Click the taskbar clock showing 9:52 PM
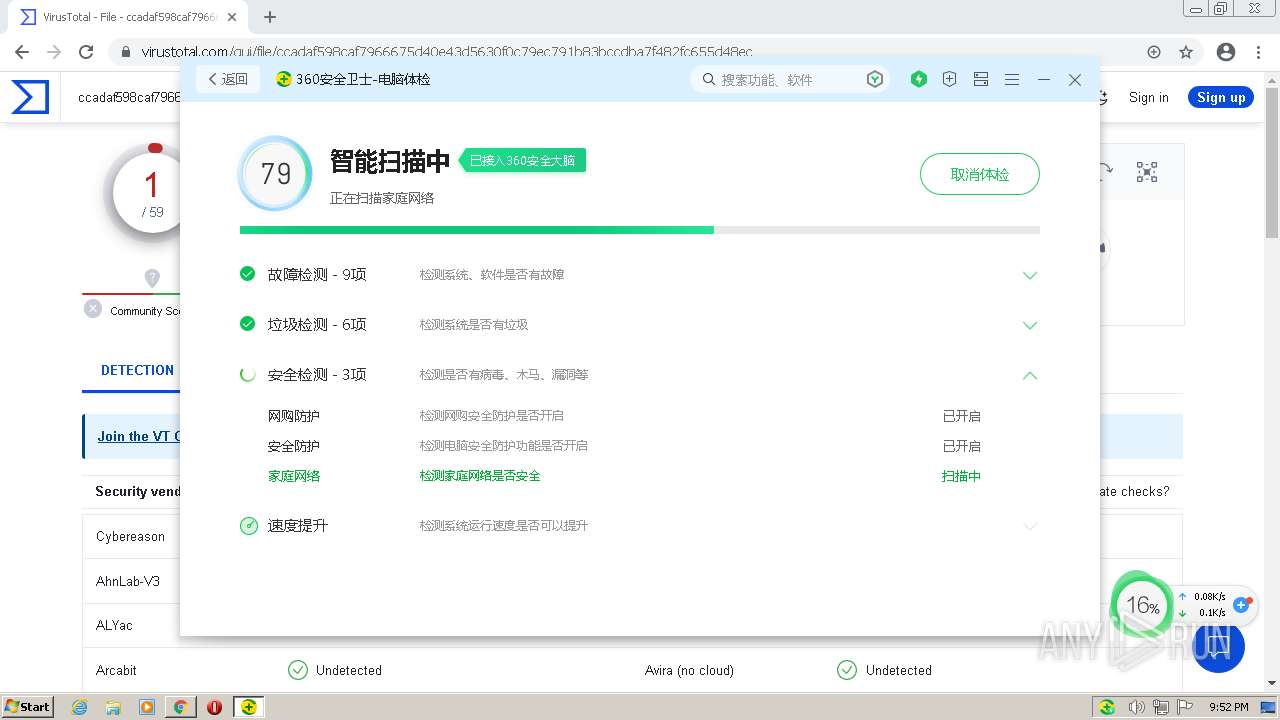The height and width of the screenshot is (720, 1280). pyautogui.click(x=1228, y=707)
